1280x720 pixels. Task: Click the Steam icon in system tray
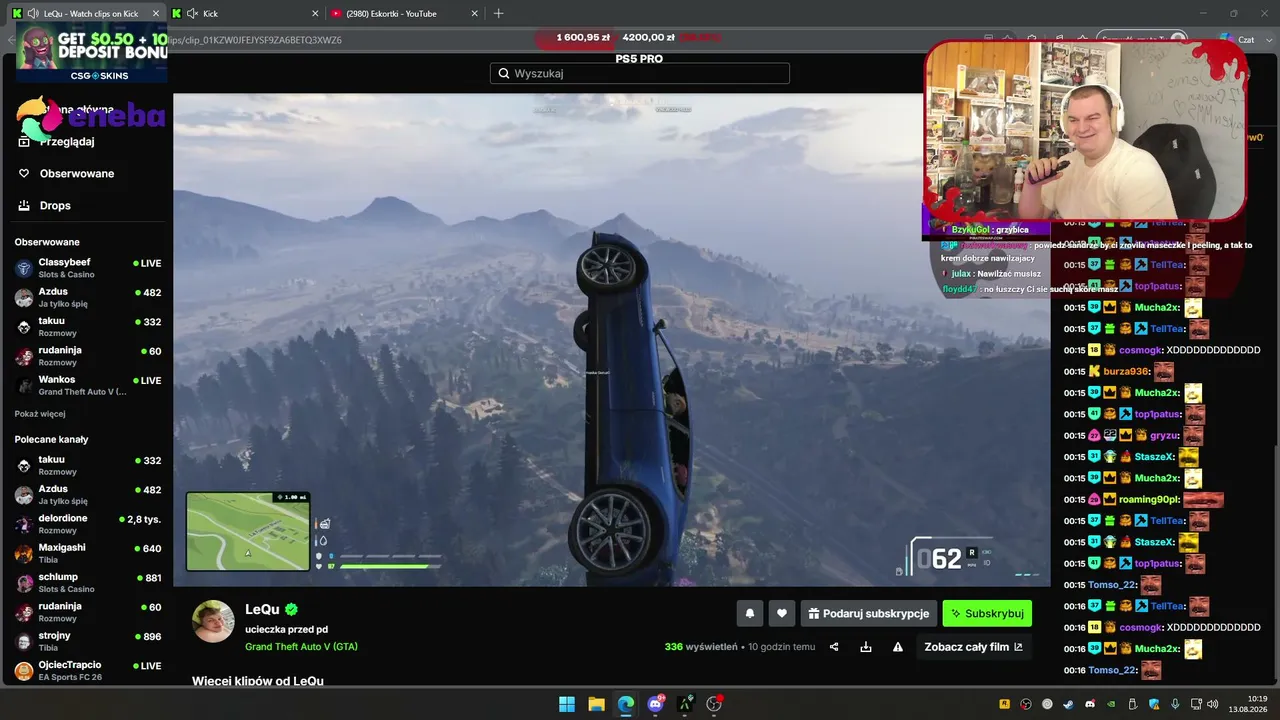(1069, 704)
